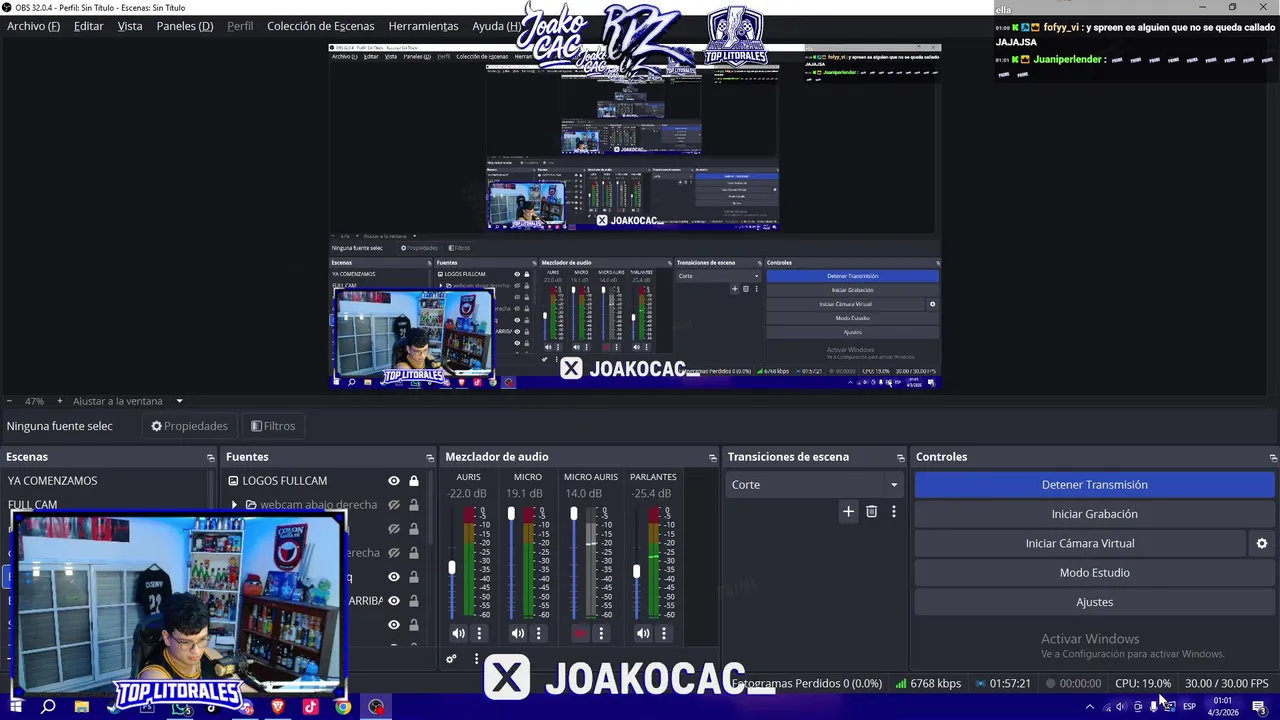This screenshot has width=1280, height=720.
Task: Open virtual camera settings gear
Action: [x=1262, y=543]
